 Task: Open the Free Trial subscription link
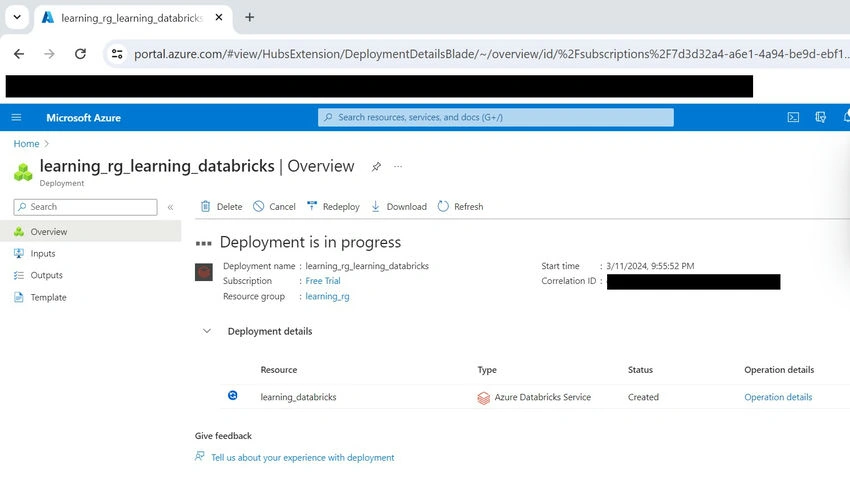point(323,281)
